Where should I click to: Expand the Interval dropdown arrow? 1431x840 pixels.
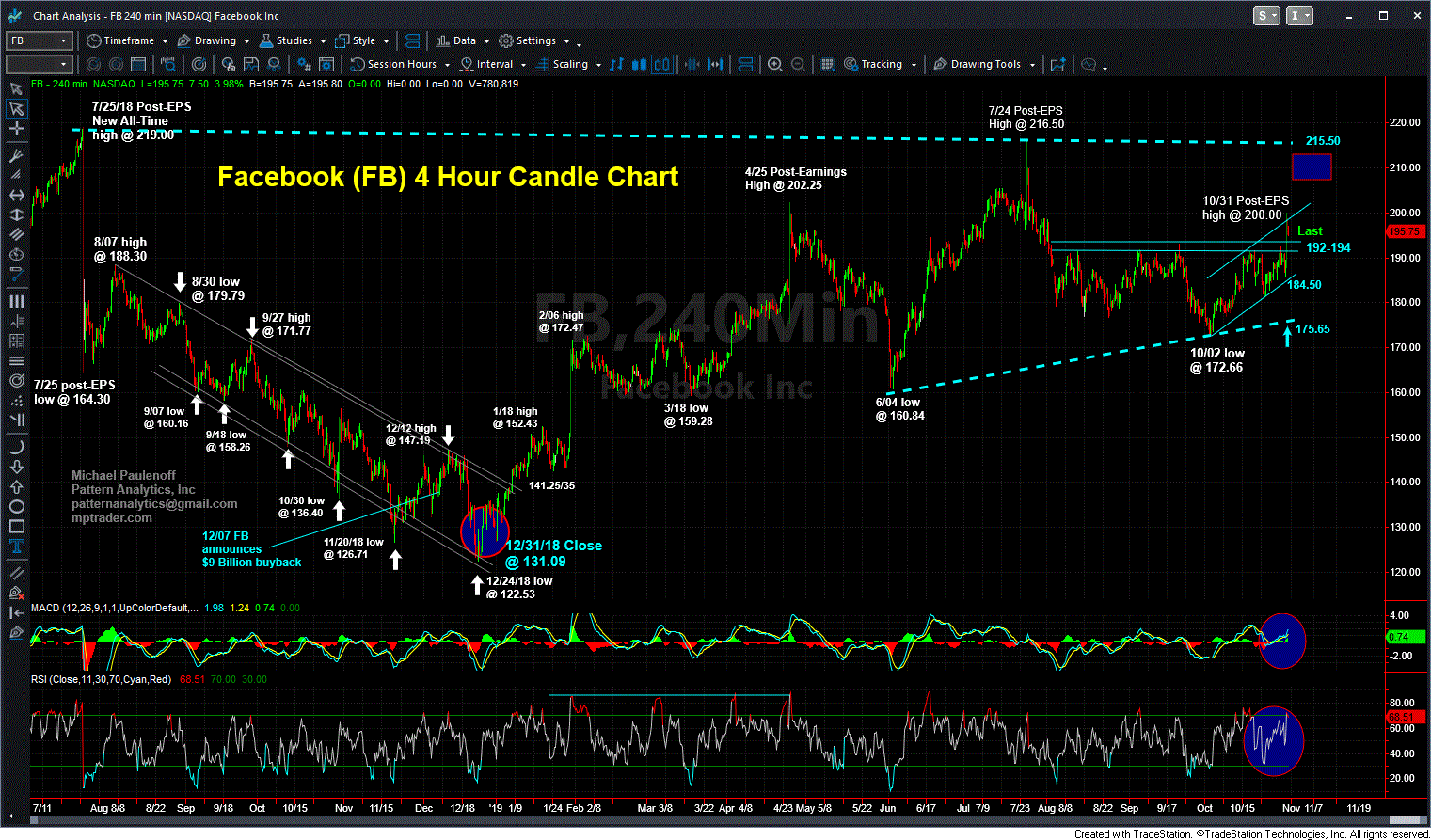[x=523, y=65]
